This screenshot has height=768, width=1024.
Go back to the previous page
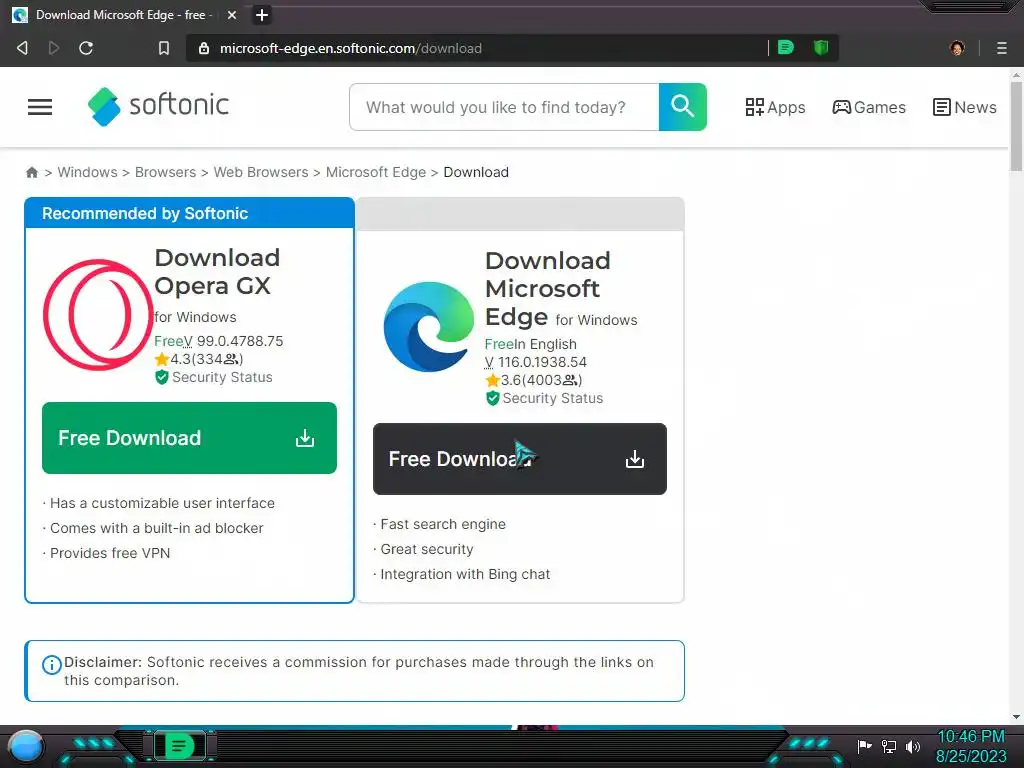coord(22,48)
